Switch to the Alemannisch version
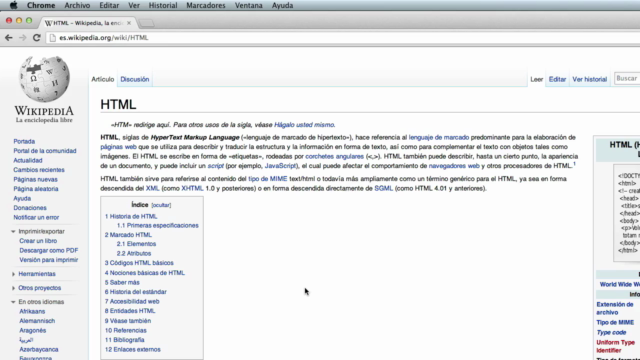640x360 pixels. tap(37, 321)
